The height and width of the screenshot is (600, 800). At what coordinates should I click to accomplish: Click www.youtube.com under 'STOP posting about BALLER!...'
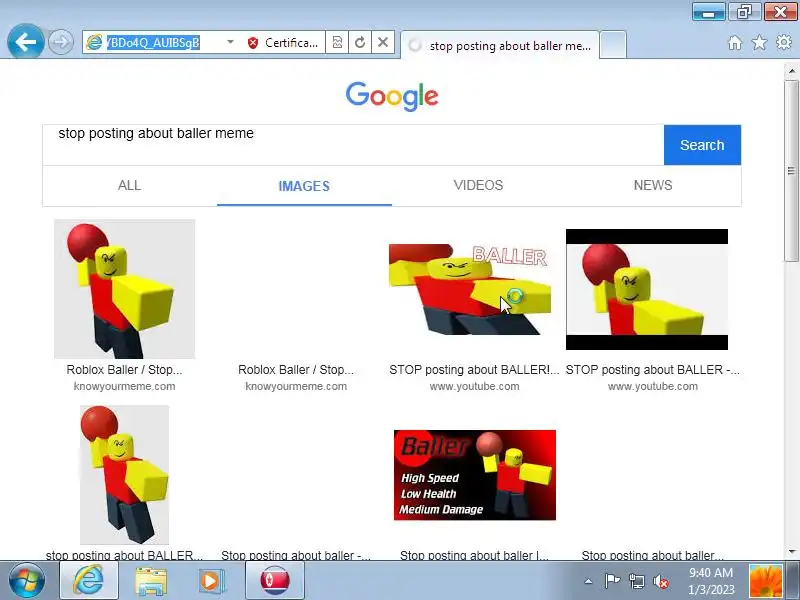pos(474,386)
